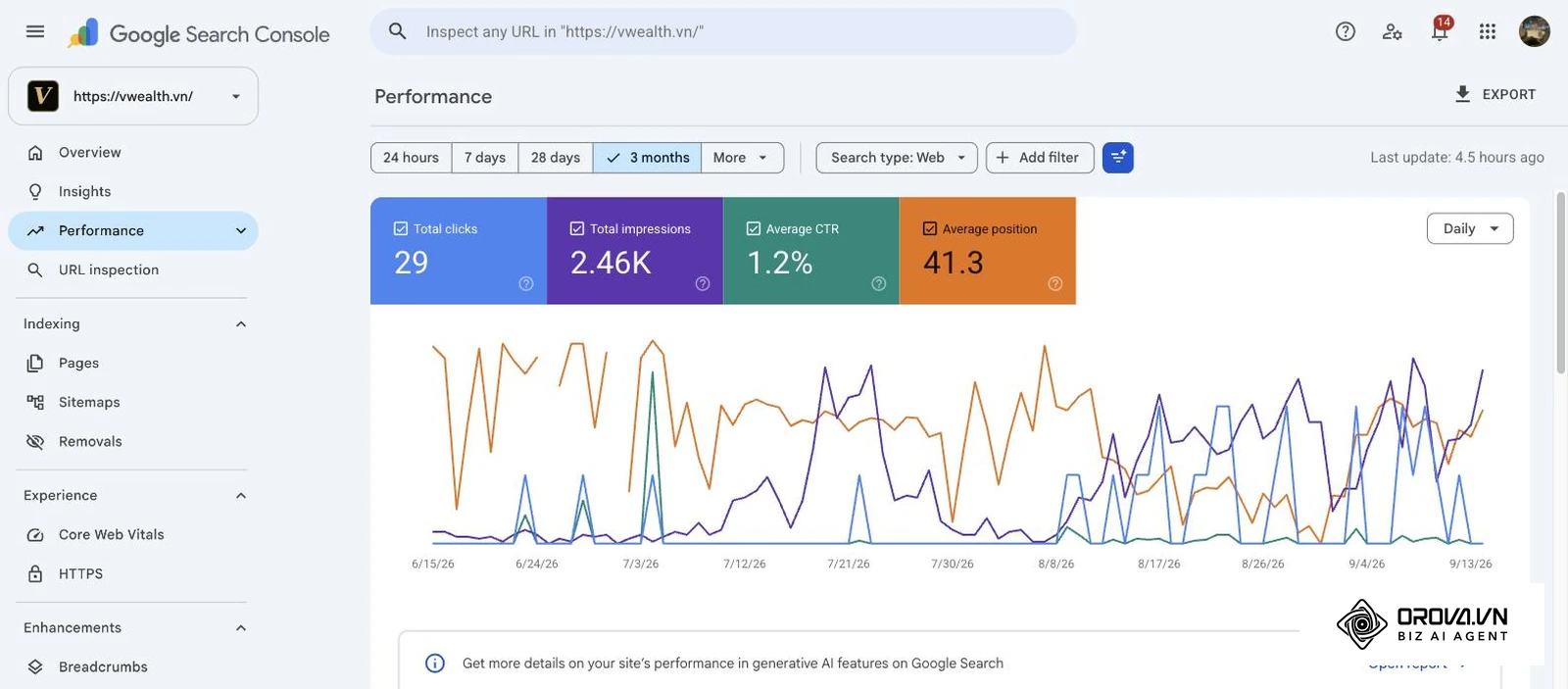Open the More date range dropdown

tap(742, 158)
